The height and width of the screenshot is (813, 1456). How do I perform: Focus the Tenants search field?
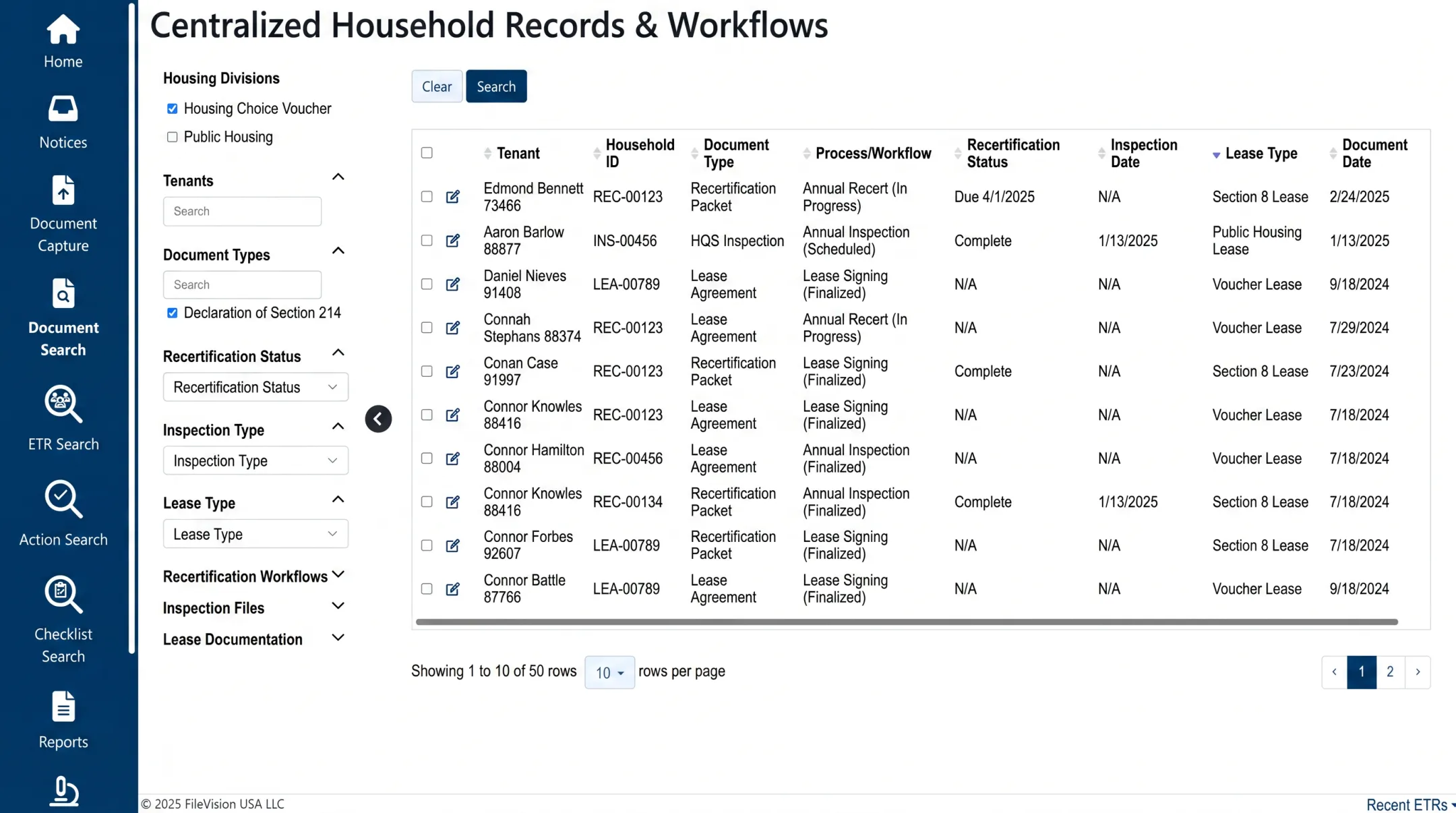click(x=242, y=212)
